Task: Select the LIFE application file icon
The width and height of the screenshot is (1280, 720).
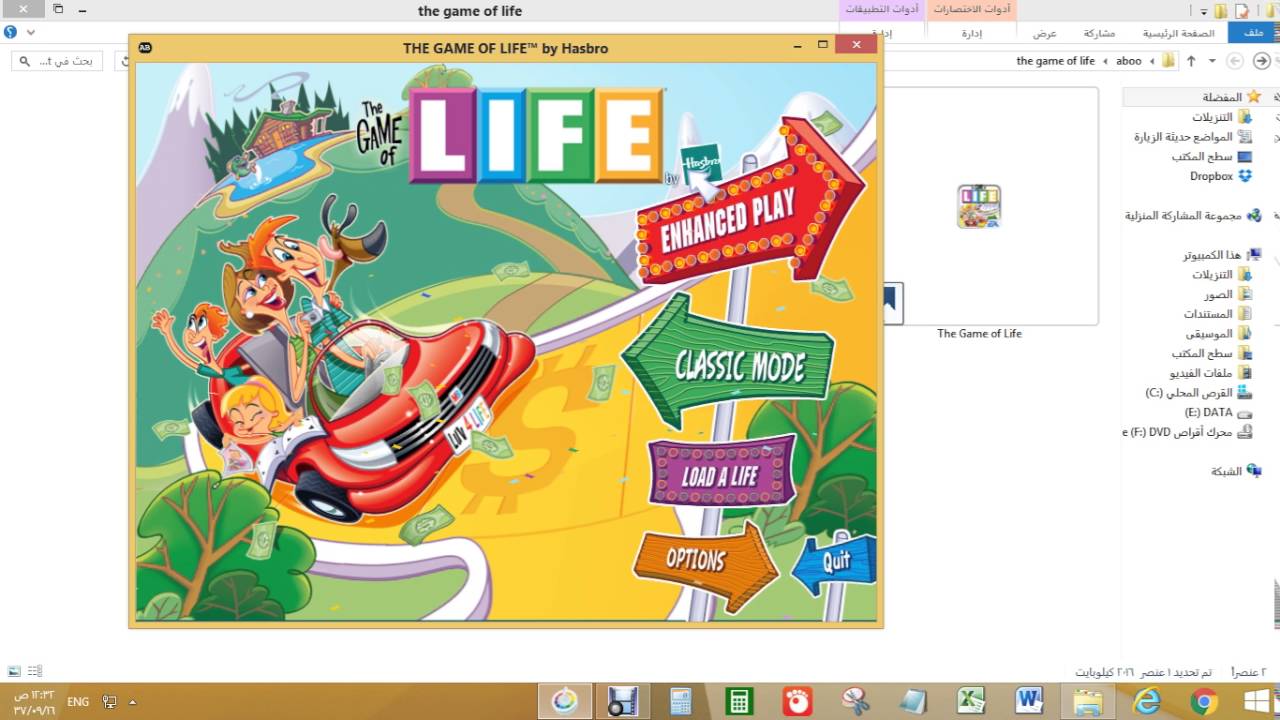Action: coord(978,207)
